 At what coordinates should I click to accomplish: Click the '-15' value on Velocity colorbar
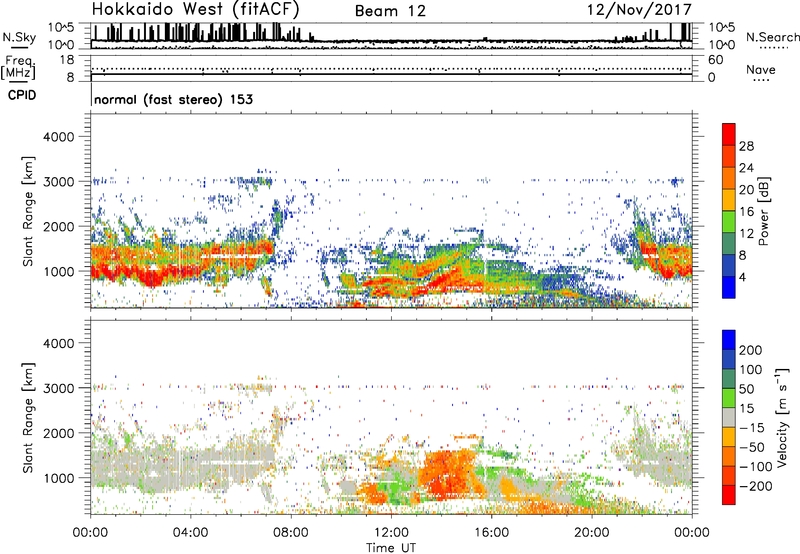pos(751,427)
